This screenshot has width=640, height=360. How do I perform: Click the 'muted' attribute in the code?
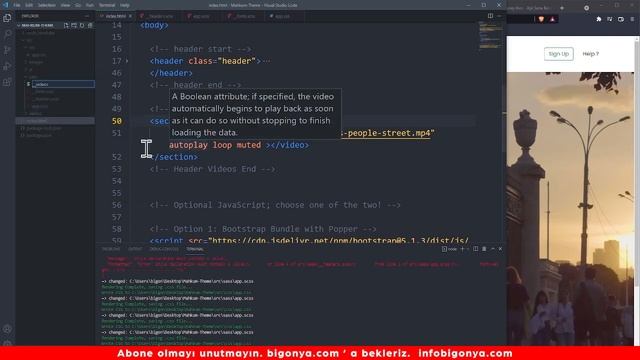(249, 145)
